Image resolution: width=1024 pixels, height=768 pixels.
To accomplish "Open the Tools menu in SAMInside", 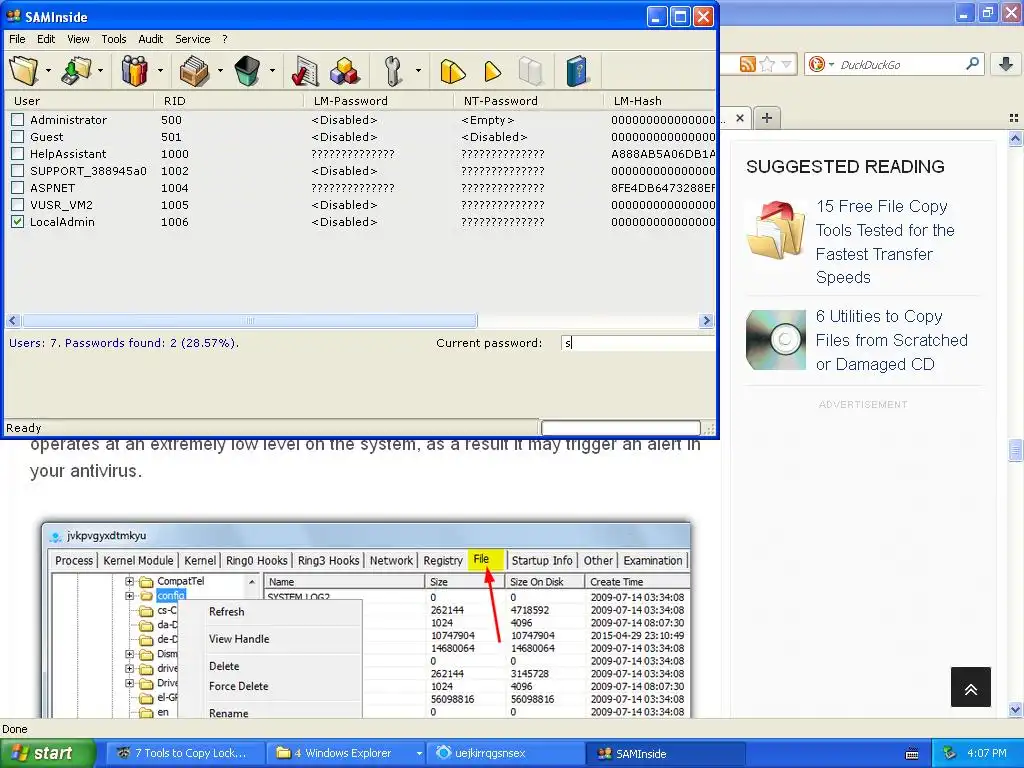I will click(x=114, y=39).
